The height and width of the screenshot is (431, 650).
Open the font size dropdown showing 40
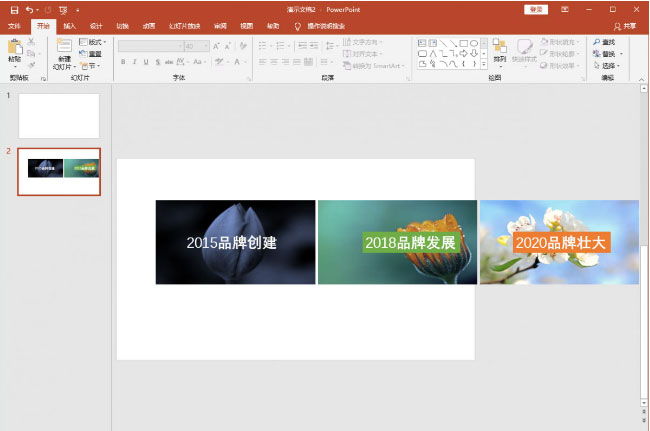tap(197, 46)
